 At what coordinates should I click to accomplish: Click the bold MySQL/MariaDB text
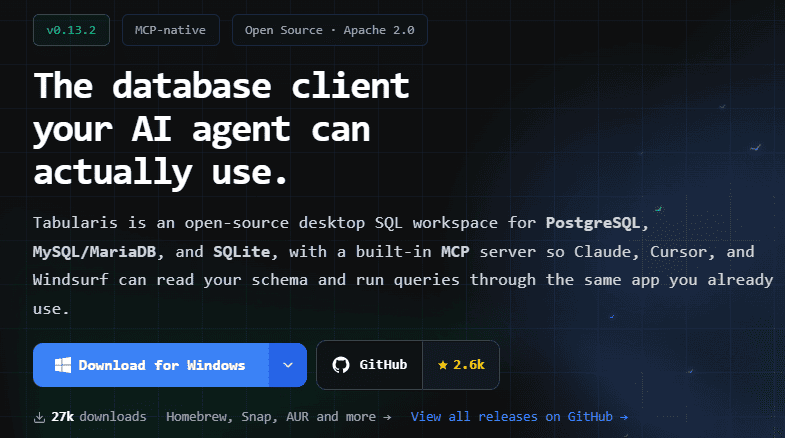[x=95, y=252]
